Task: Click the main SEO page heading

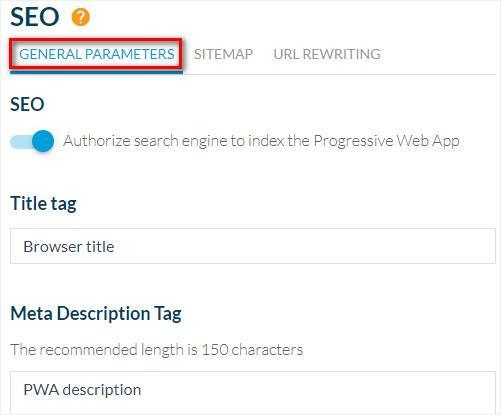Action: (35, 17)
